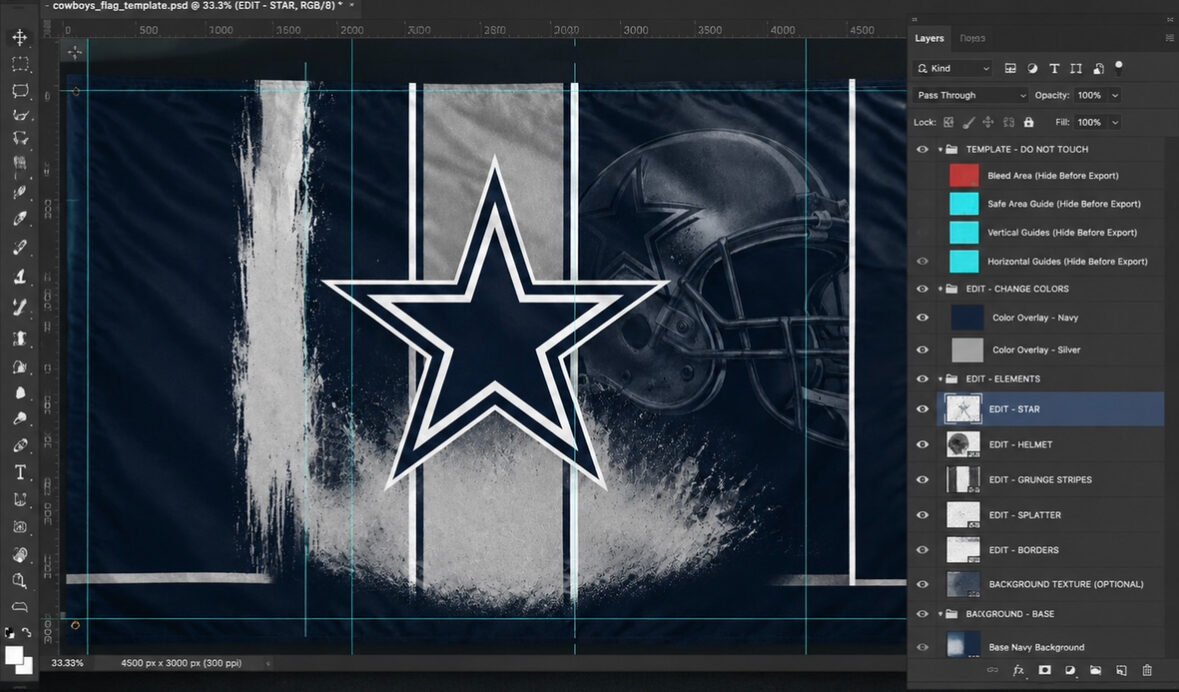1179x692 pixels.
Task: Hide the Color Overlay - Navy layer
Action: [x=922, y=317]
